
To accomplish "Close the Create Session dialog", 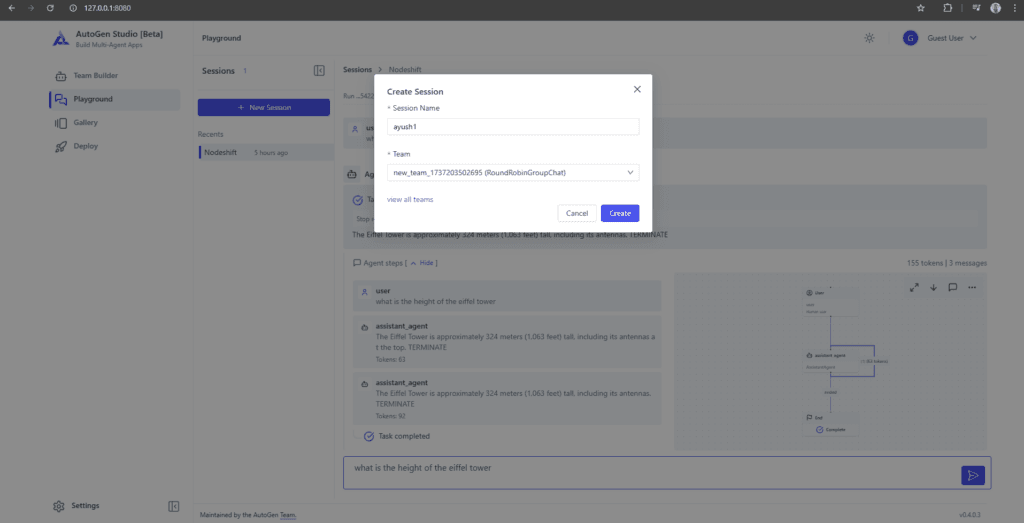I will (x=637, y=89).
